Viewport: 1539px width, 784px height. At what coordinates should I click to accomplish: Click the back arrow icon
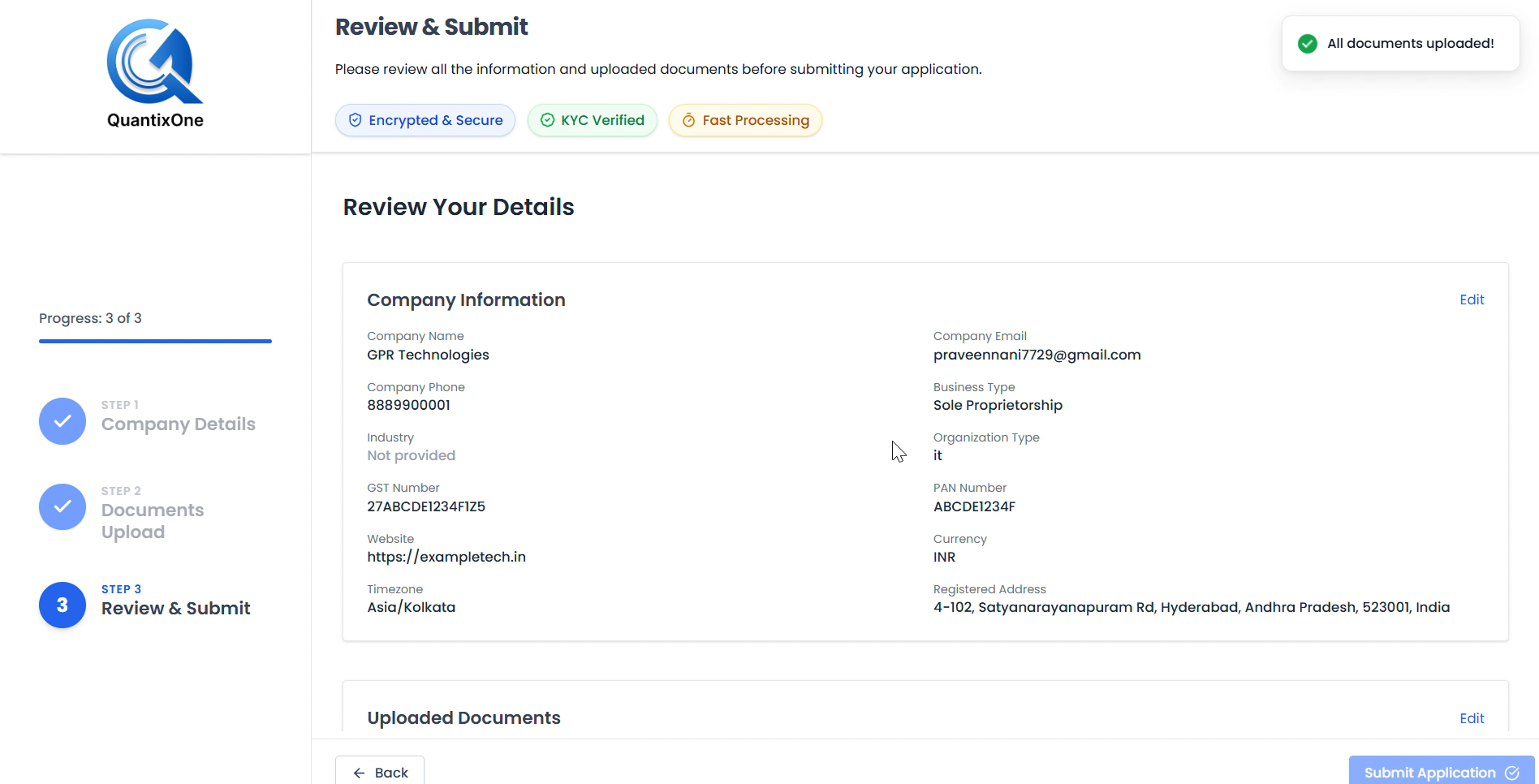[x=359, y=773]
